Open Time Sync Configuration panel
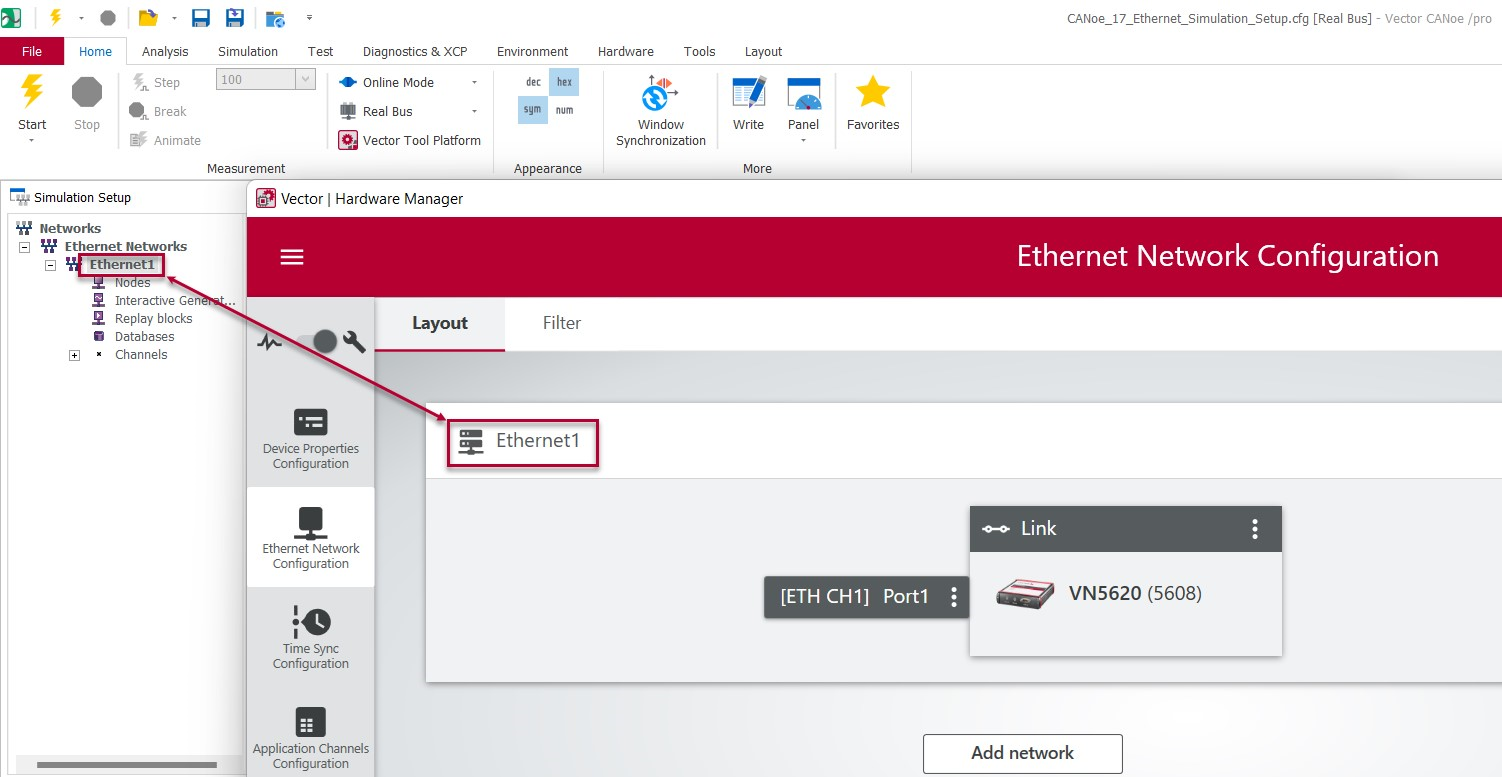 (311, 638)
